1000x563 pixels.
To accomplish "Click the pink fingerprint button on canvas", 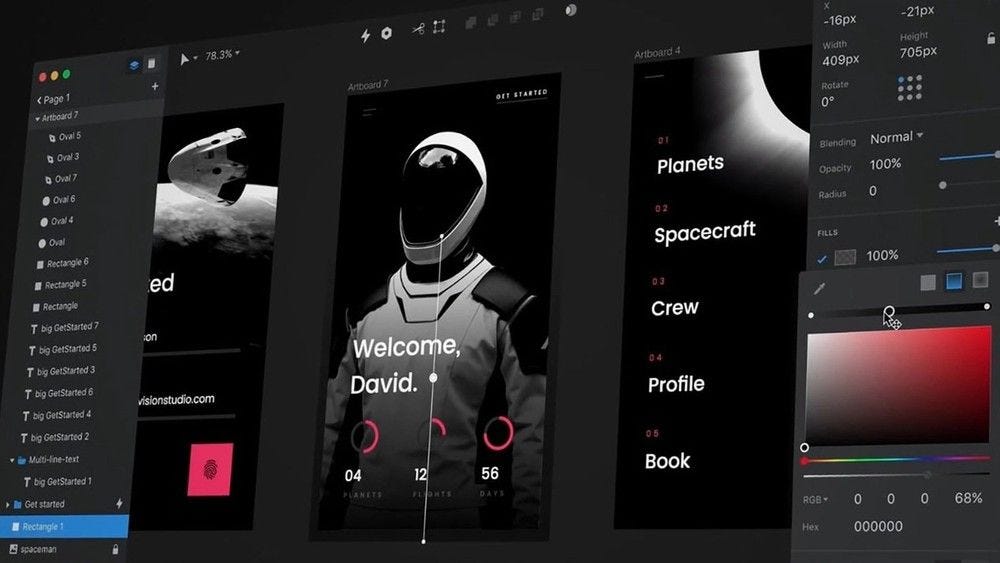I will click(210, 469).
